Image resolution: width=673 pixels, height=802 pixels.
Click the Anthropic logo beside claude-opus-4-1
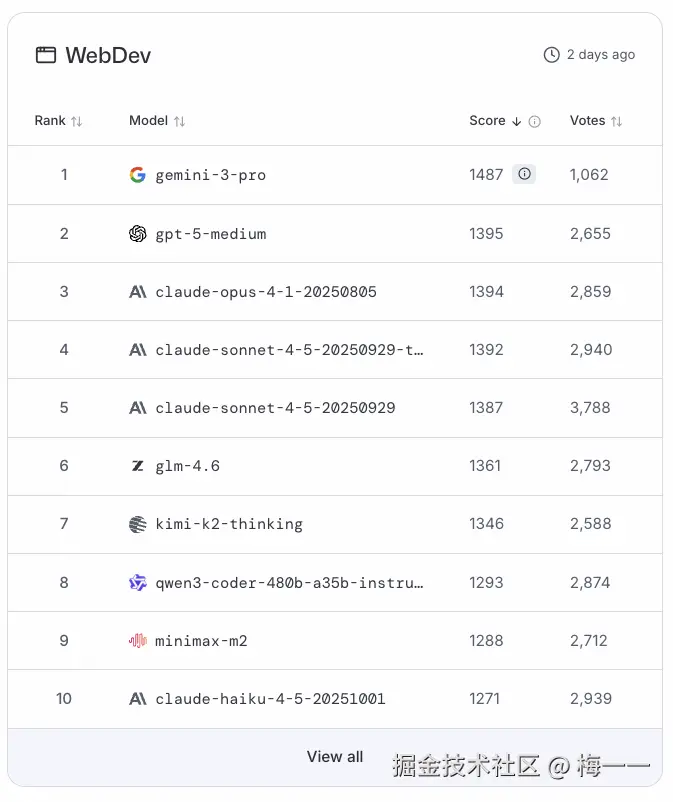[138, 292]
